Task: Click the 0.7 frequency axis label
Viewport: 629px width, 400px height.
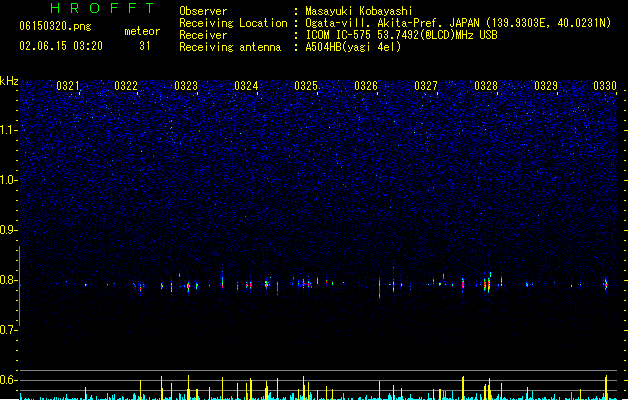Action: 8,330
